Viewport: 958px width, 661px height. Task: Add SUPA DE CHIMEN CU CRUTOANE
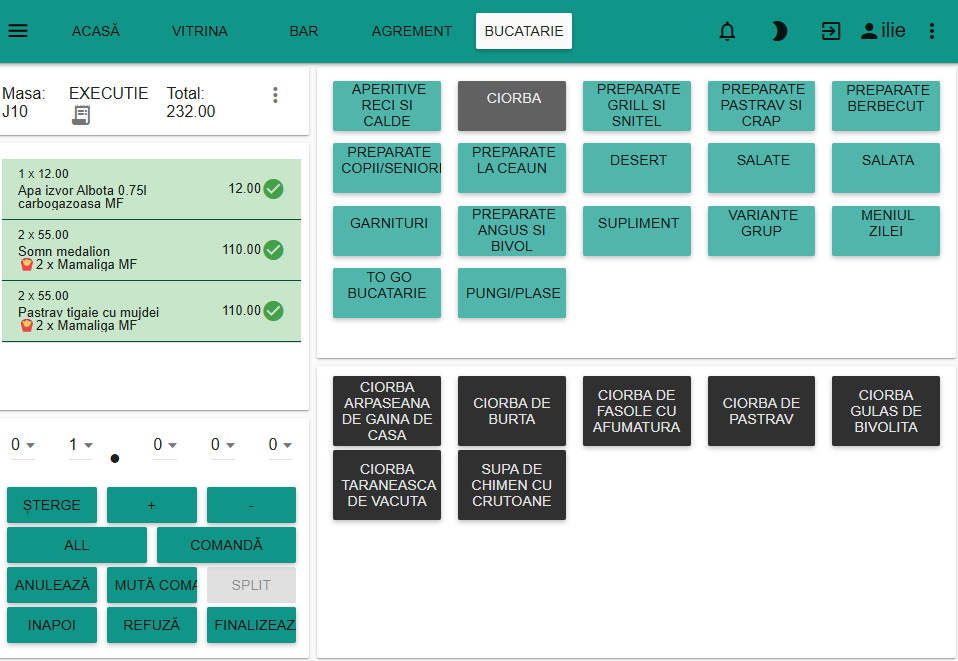(x=512, y=485)
